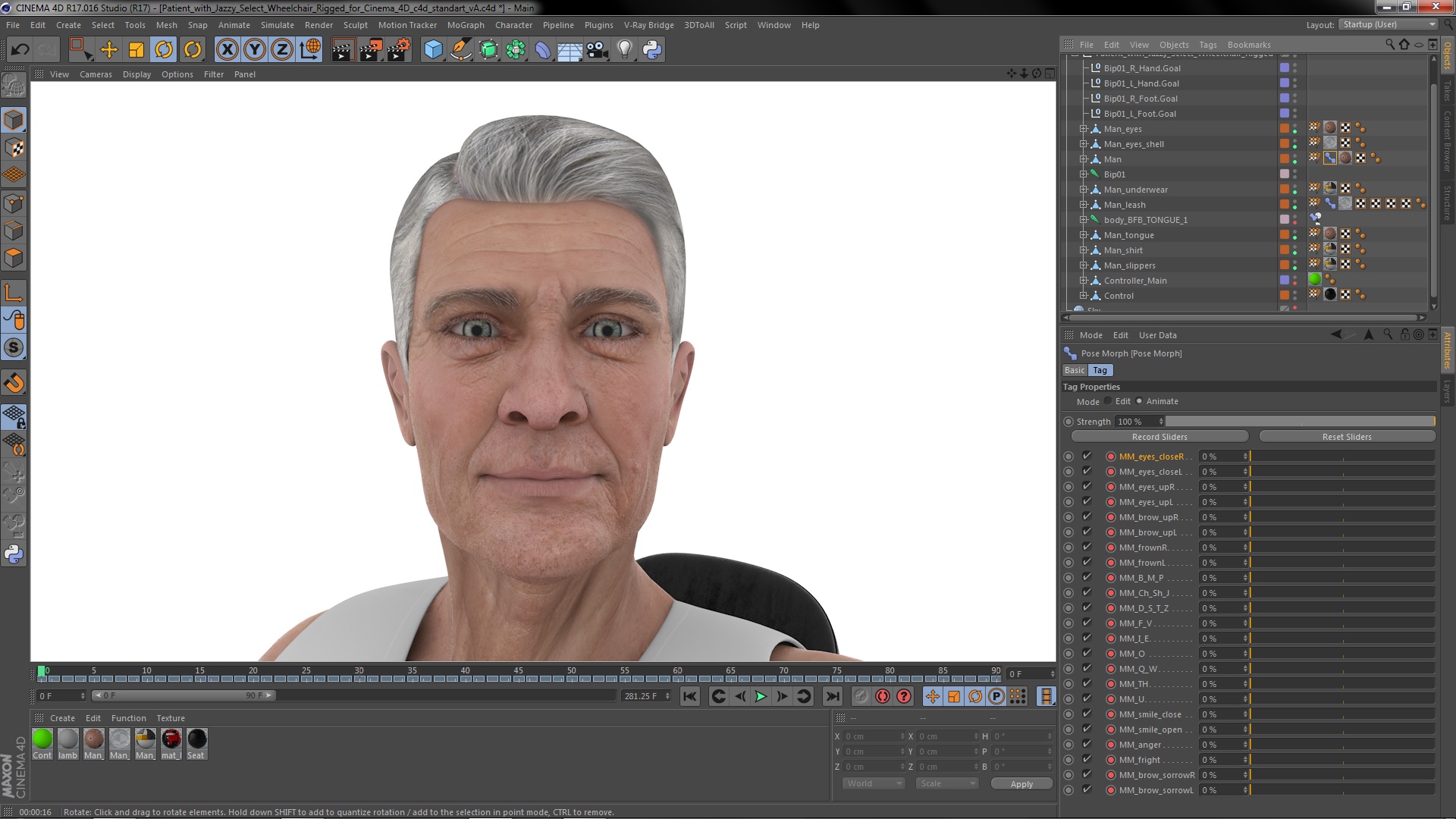Open the MoGraph menu

click(x=465, y=25)
